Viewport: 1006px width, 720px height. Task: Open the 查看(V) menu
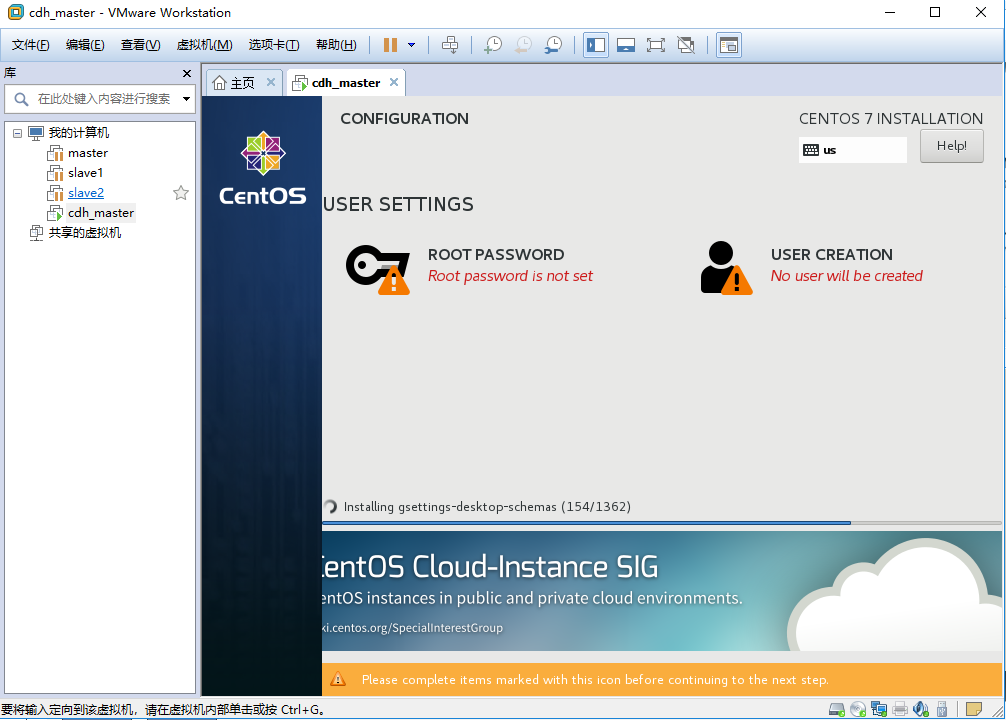point(140,45)
